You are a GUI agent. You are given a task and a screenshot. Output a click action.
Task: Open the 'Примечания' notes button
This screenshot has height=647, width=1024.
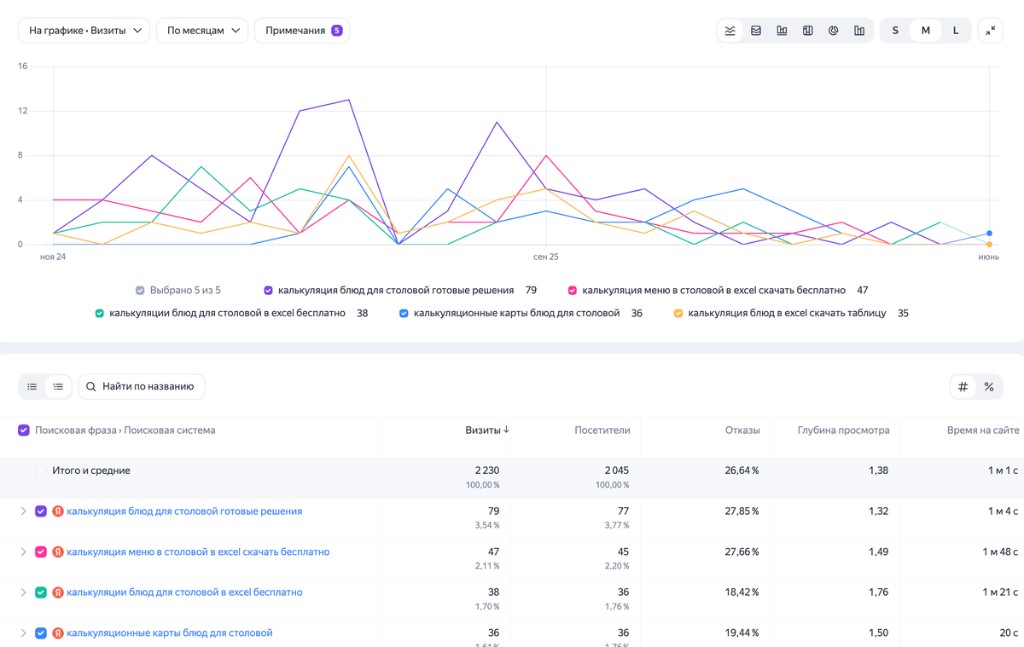pos(302,31)
